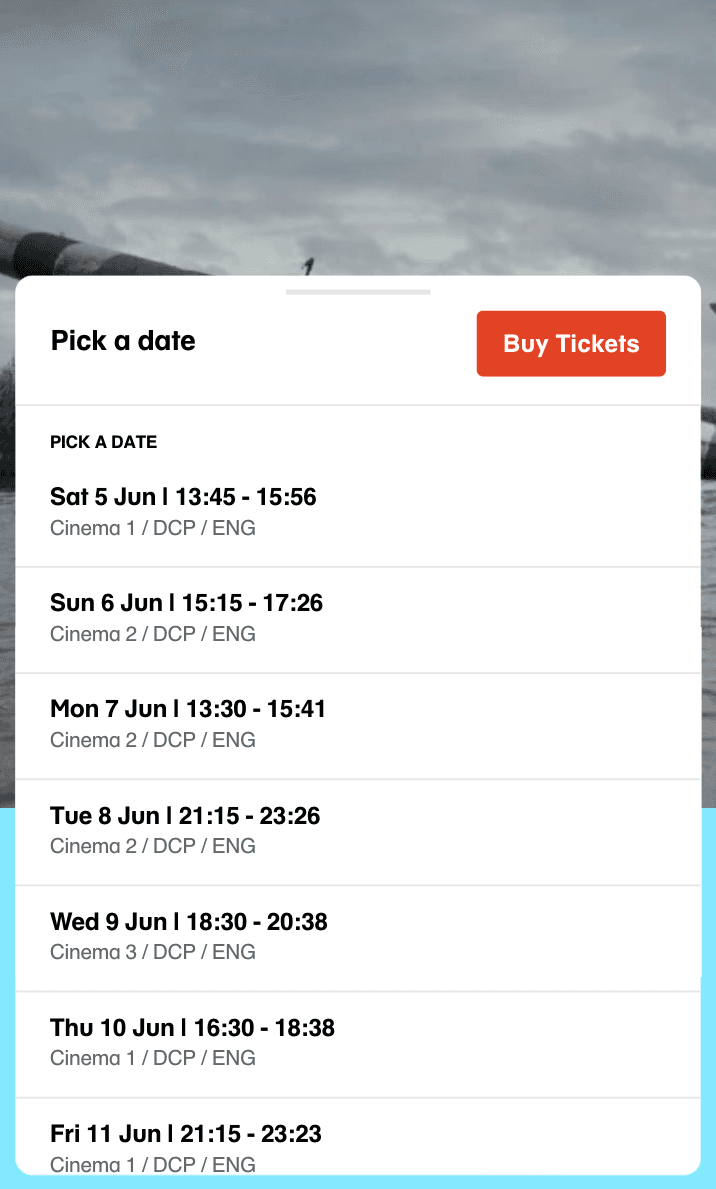Click the Pick a date heading
This screenshot has width=716, height=1189.
coord(122,341)
